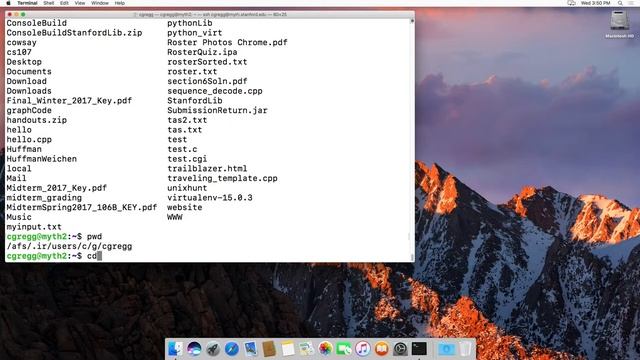The image size is (640, 360).
Task: Open the Terminal application menu
Action: (27, 3)
